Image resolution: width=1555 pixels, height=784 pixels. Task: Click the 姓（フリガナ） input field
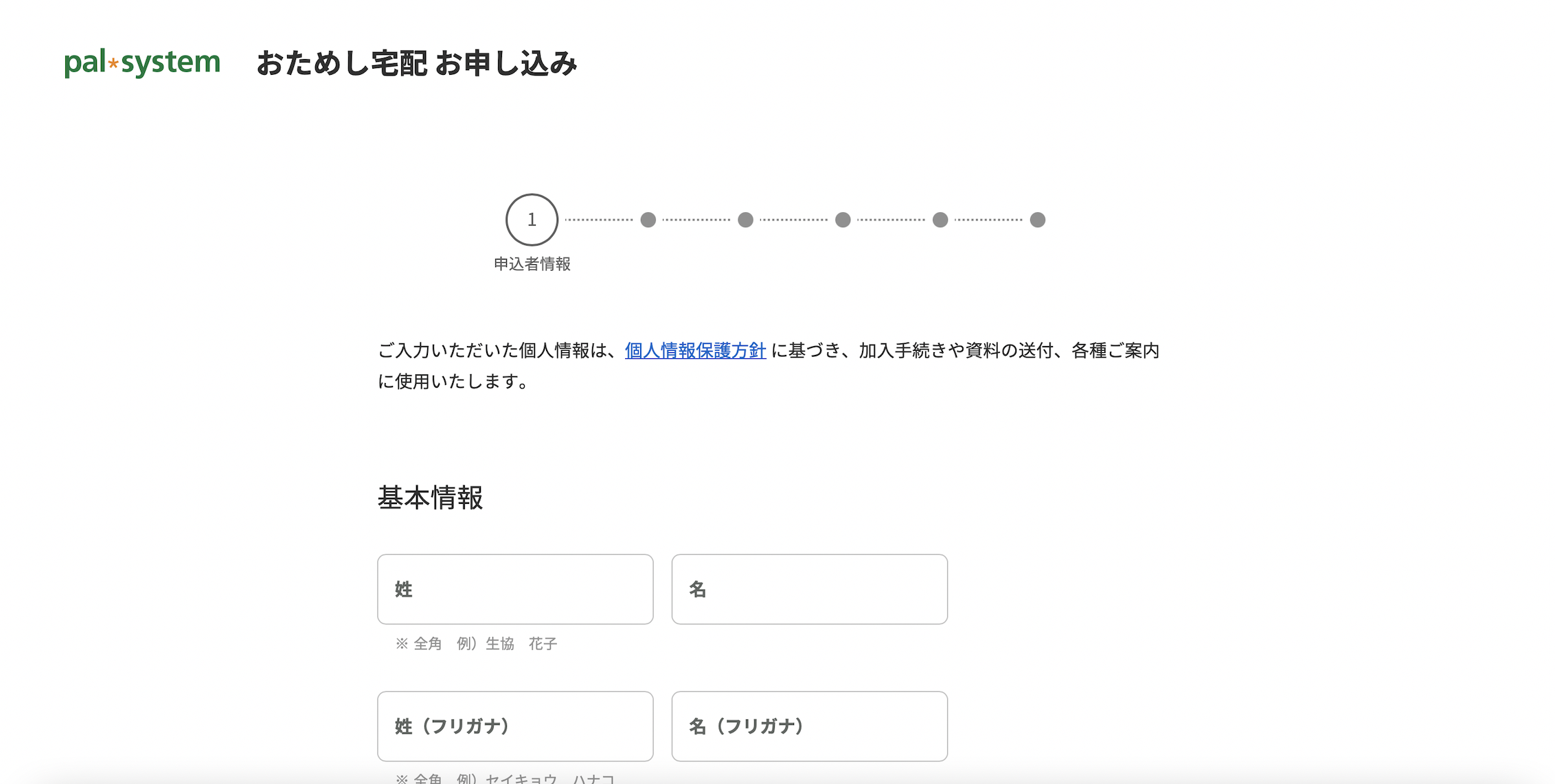click(x=515, y=726)
